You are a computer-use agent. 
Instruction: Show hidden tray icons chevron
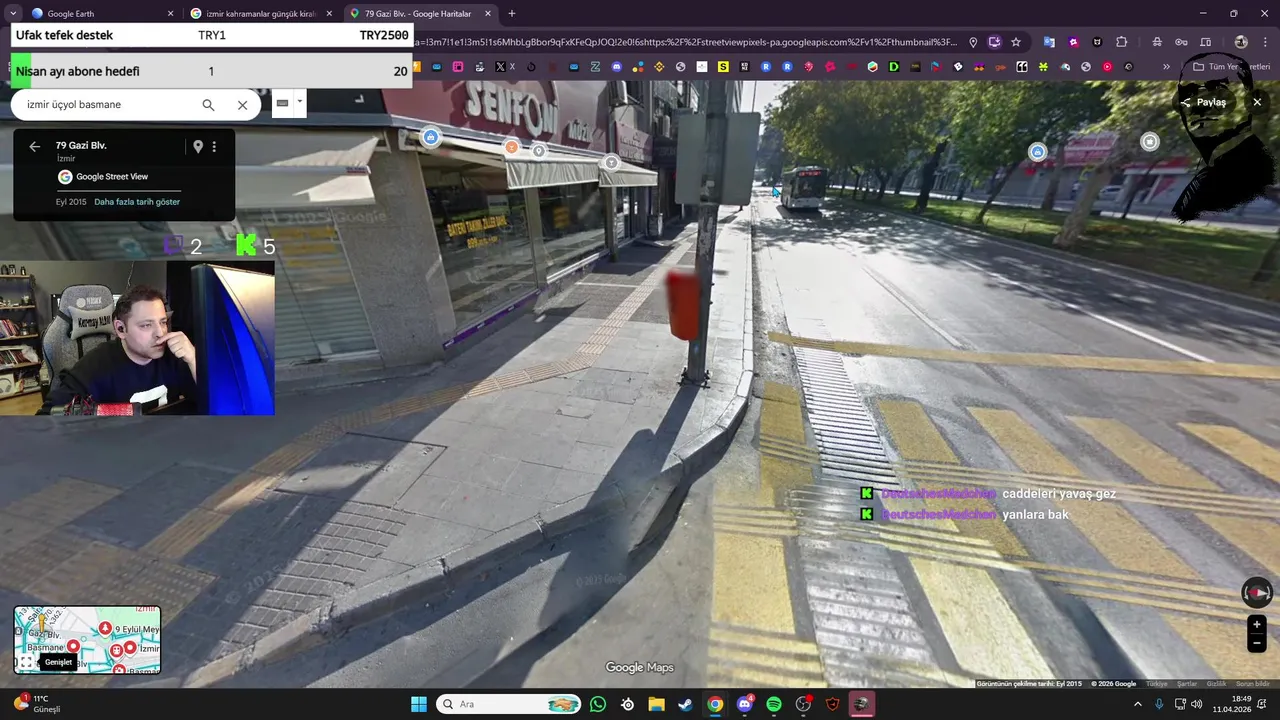point(1138,704)
